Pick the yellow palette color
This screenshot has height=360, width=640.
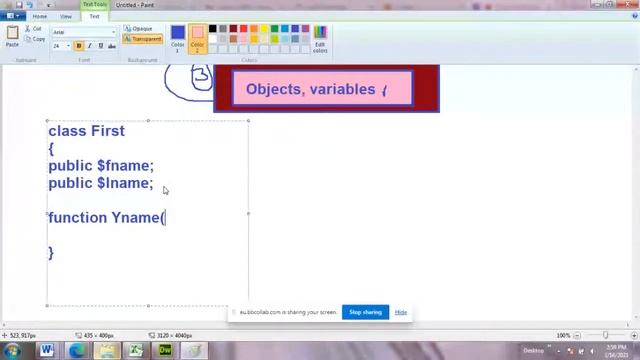[x=264, y=29]
